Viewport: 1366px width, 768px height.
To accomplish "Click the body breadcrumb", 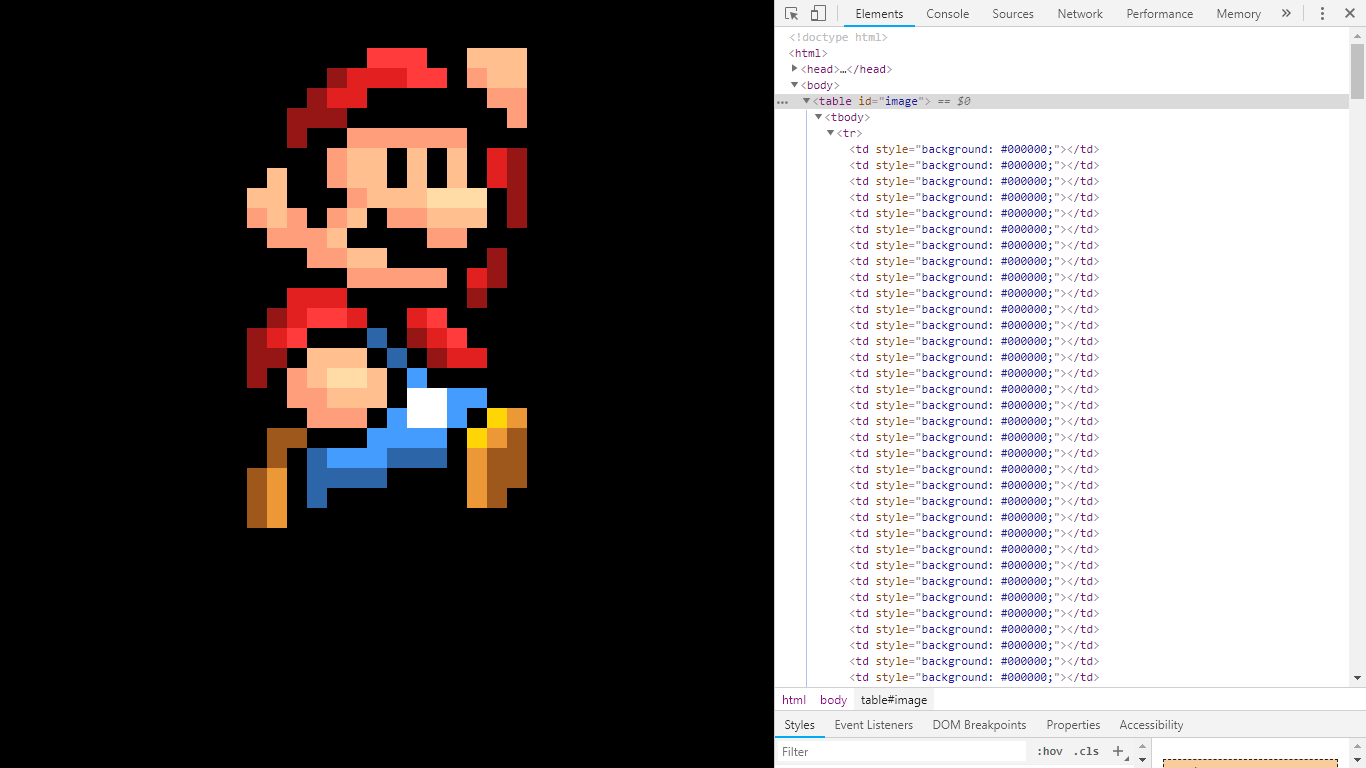I will [833, 700].
